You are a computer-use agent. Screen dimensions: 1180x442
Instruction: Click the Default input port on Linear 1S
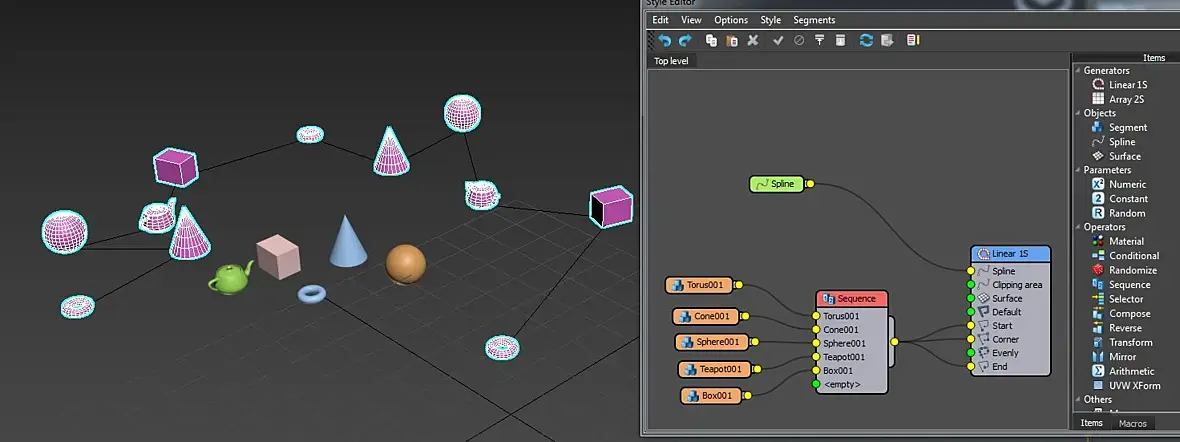971,312
